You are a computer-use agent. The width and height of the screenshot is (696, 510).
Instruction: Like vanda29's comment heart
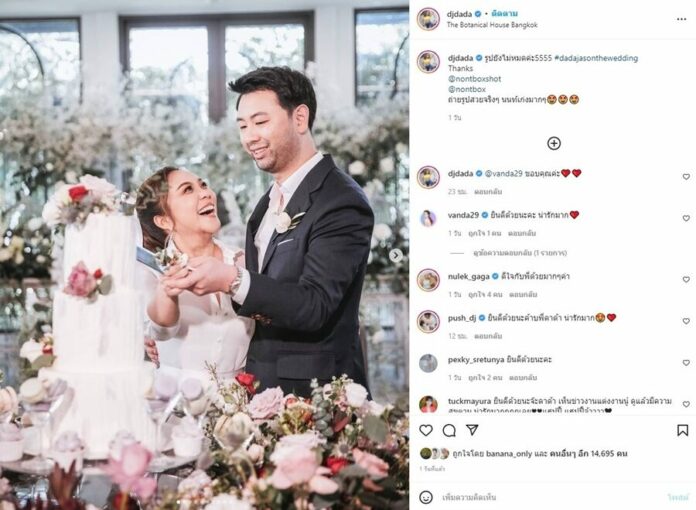pos(686,218)
